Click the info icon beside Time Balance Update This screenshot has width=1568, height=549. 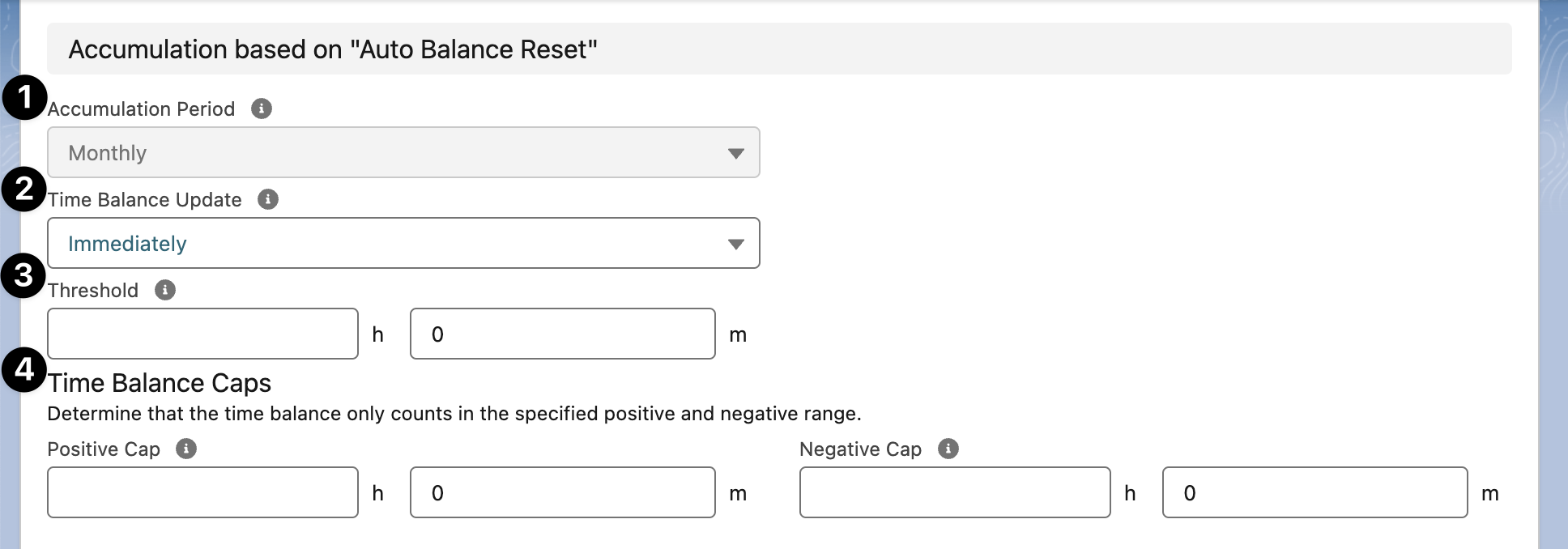pyautogui.click(x=267, y=199)
